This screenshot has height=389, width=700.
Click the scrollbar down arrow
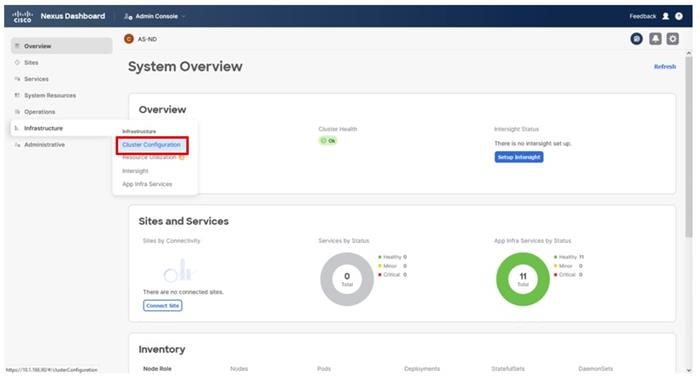tap(688, 370)
